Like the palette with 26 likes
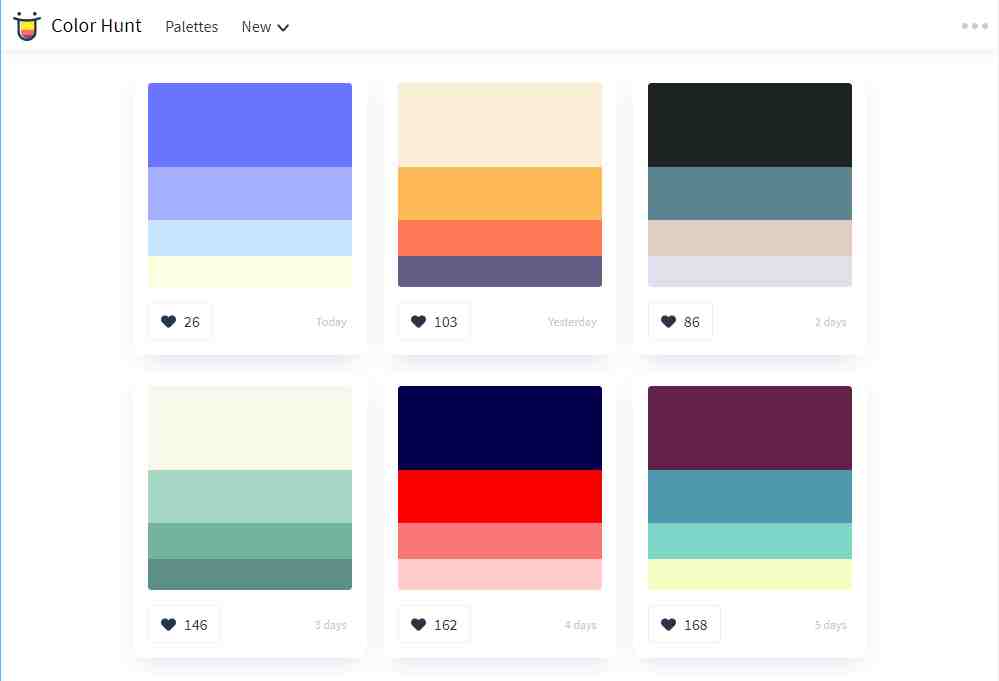999x681 pixels. click(x=180, y=322)
